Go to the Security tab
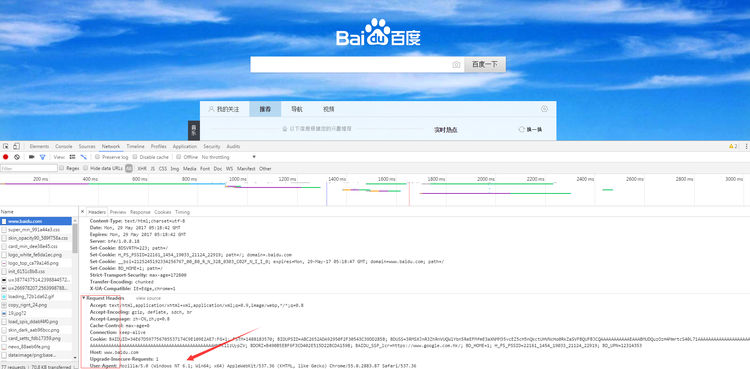 [x=212, y=146]
